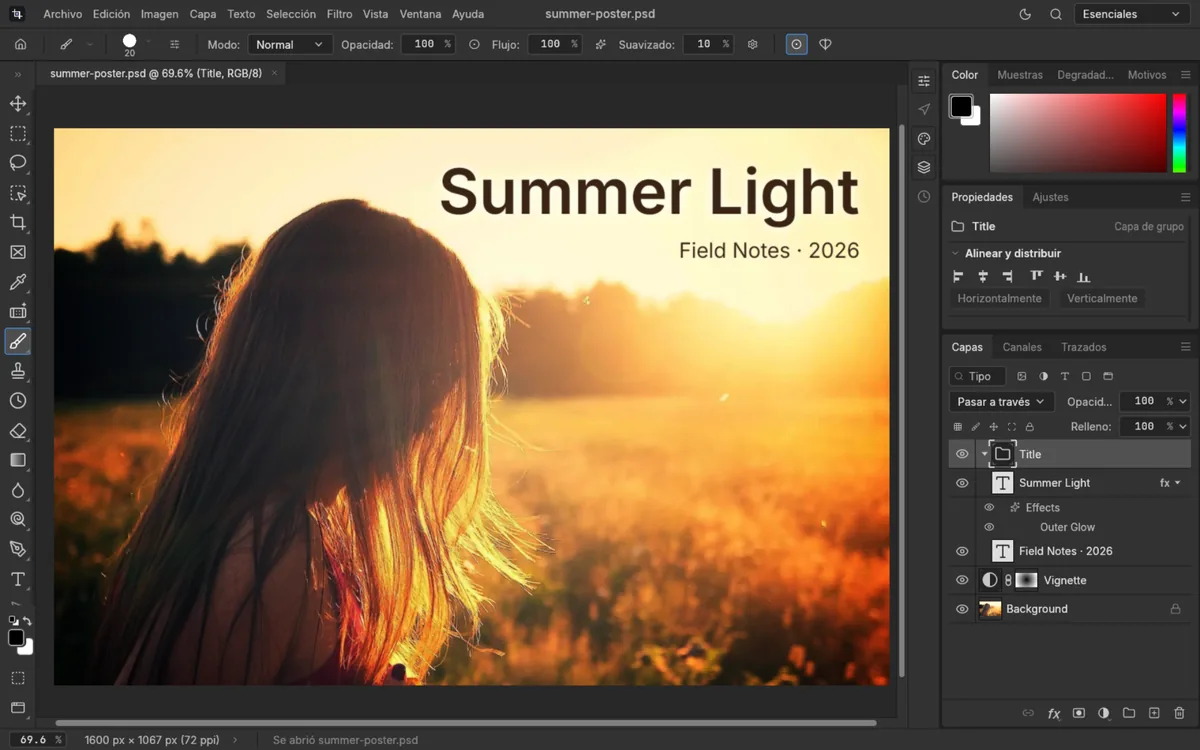The width and height of the screenshot is (1200, 750).
Task: Select the Rectangular Marquee tool
Action: pyautogui.click(x=18, y=133)
